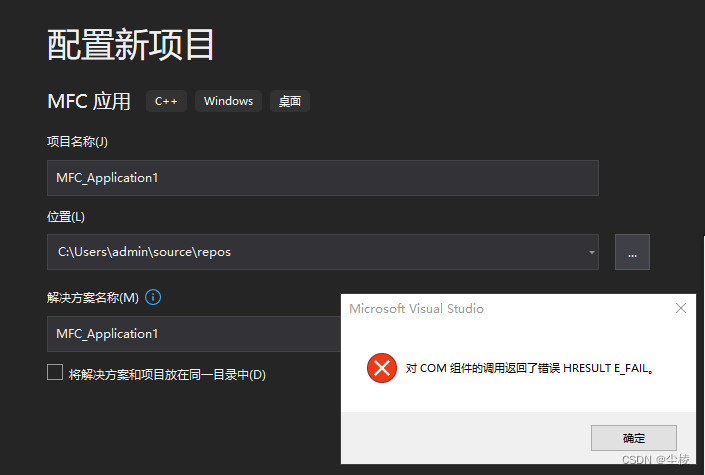The image size is (705, 475).
Task: Click the solution name info icon
Action: point(153,297)
